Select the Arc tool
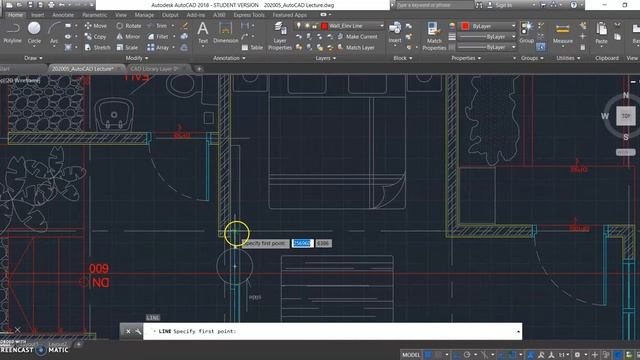640x360 pixels. (54, 33)
